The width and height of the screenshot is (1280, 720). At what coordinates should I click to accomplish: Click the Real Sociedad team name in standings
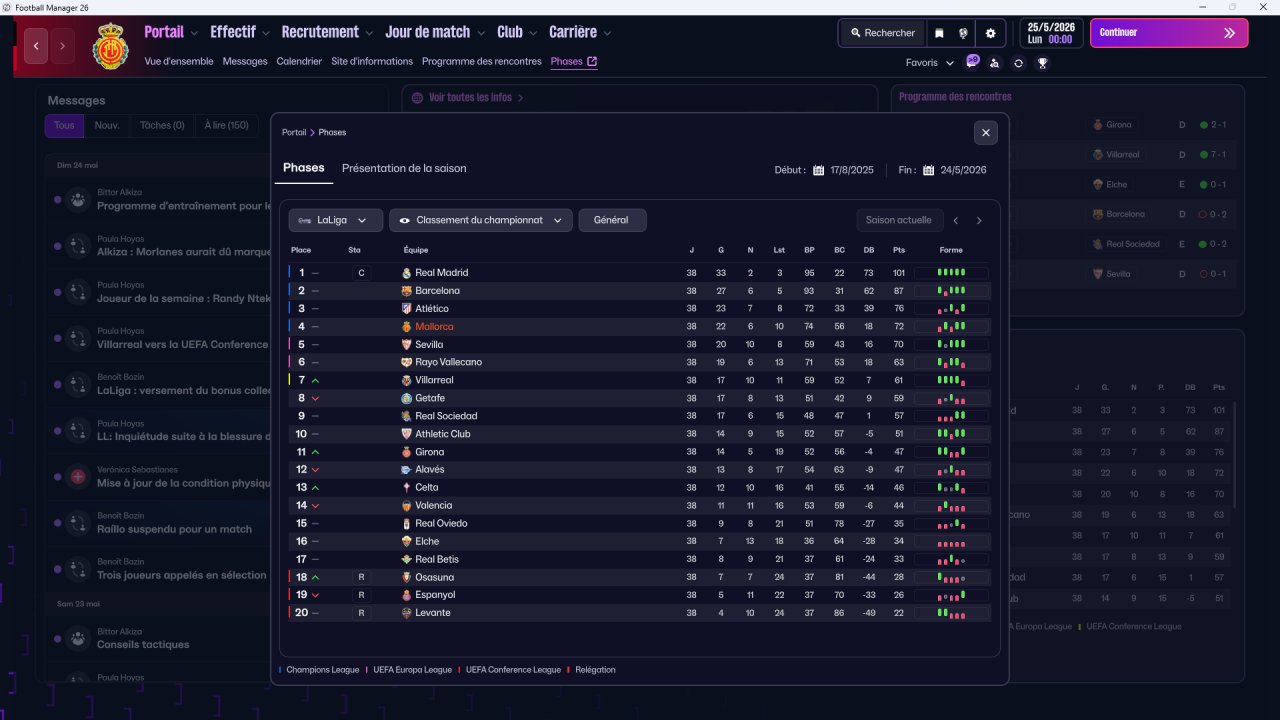click(x=446, y=416)
